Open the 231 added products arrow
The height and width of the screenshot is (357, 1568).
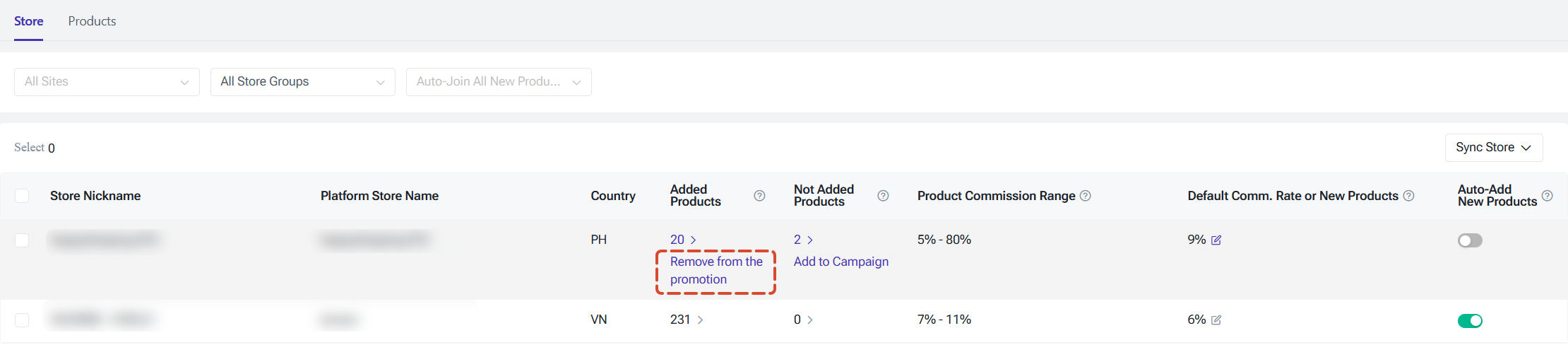coord(700,320)
